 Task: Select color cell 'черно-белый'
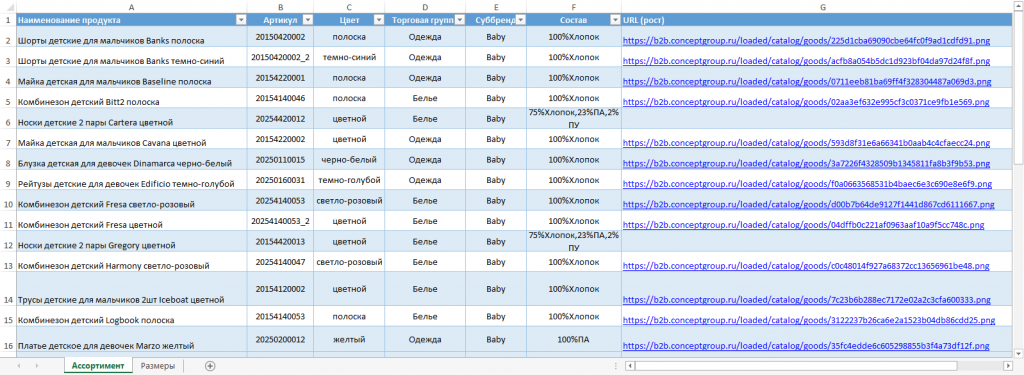pos(349,159)
